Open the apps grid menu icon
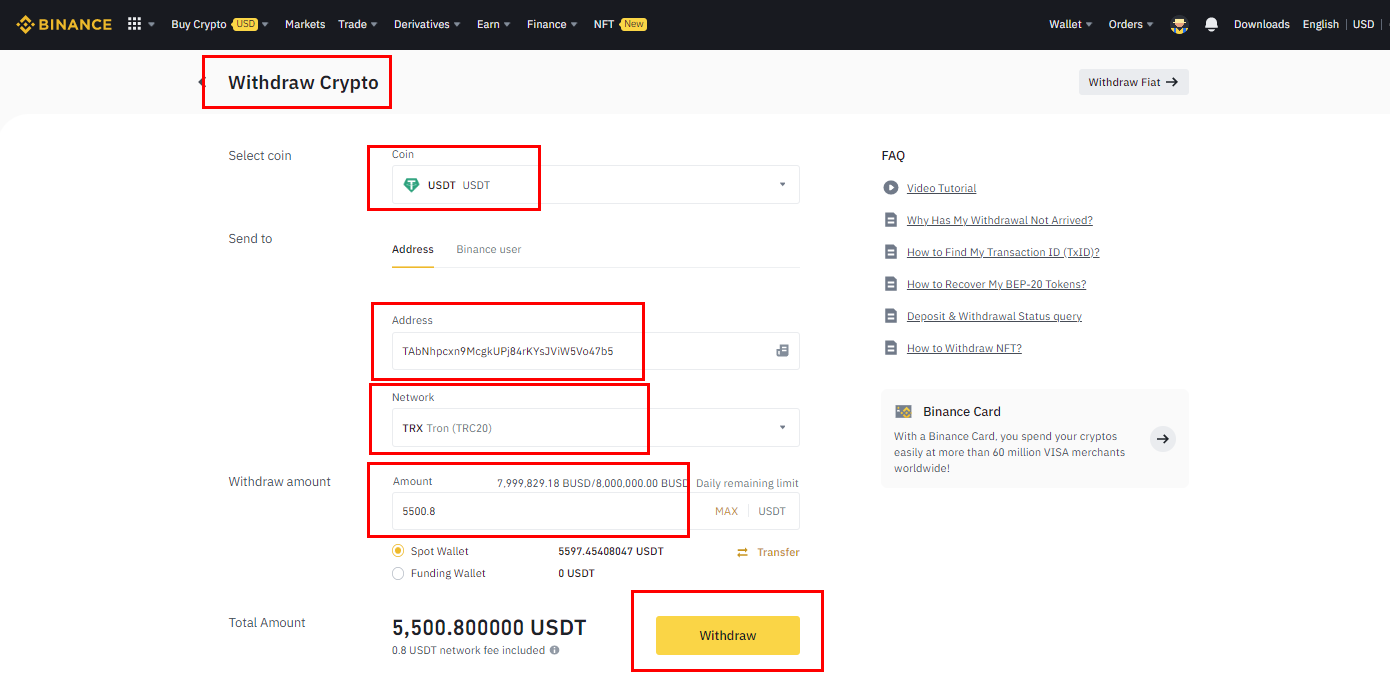Viewport: 1390px width, 695px height. pyautogui.click(x=135, y=24)
